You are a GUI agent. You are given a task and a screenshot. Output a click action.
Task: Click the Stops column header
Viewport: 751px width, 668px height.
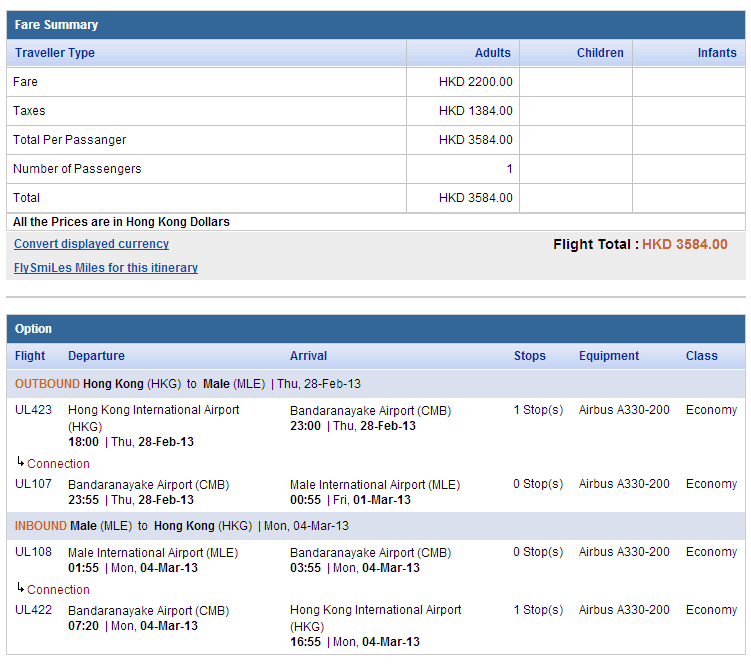pyautogui.click(x=530, y=356)
